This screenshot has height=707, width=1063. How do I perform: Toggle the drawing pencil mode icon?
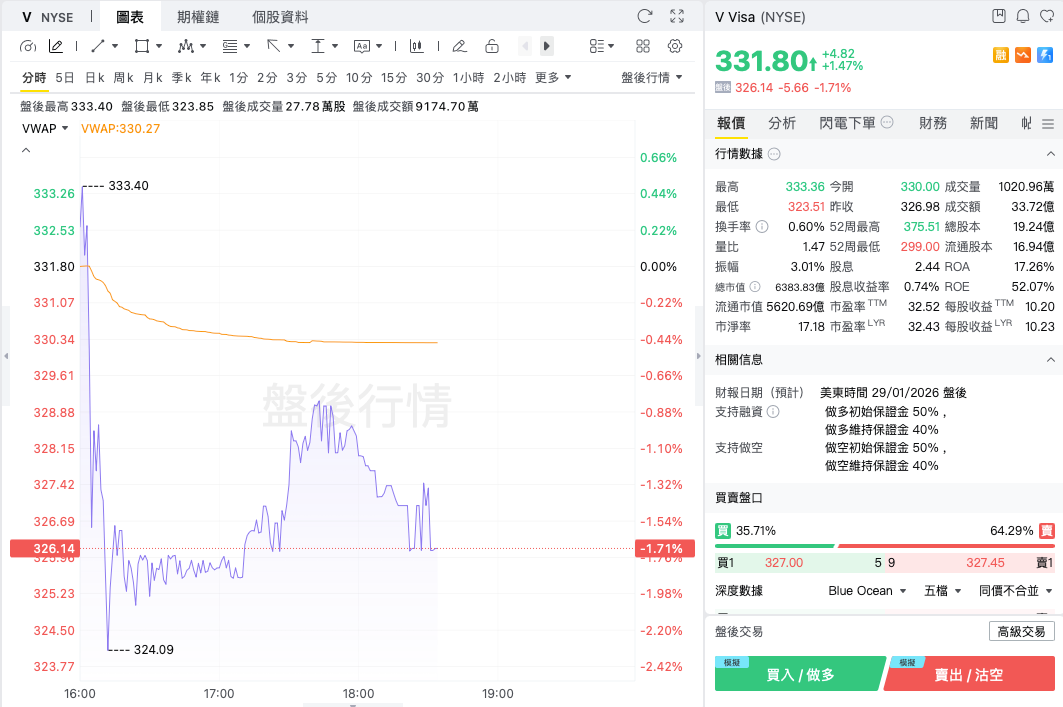[56, 46]
